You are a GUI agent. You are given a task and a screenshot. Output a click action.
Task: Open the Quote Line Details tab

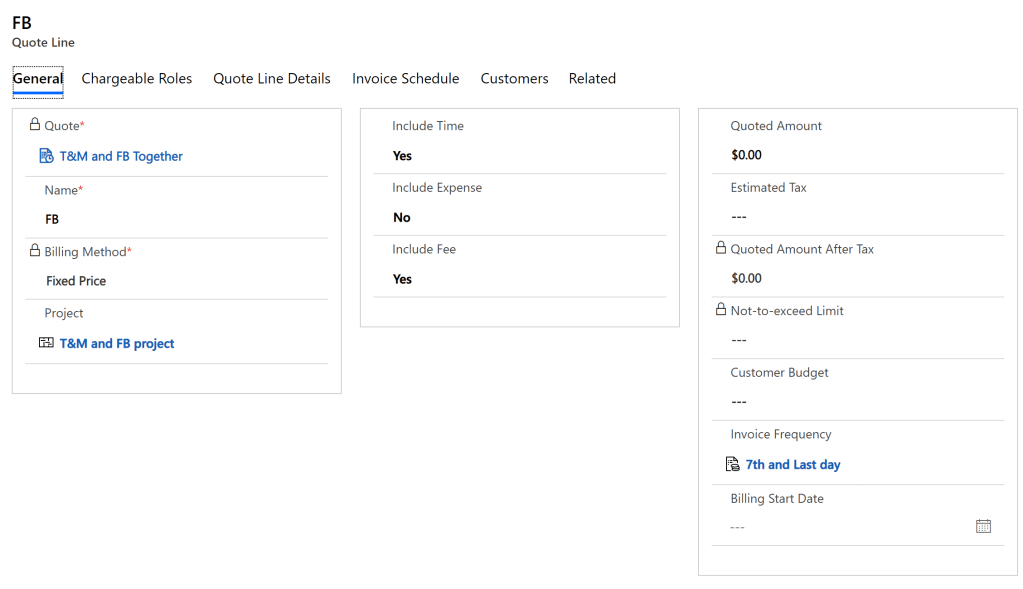pyautogui.click(x=272, y=79)
